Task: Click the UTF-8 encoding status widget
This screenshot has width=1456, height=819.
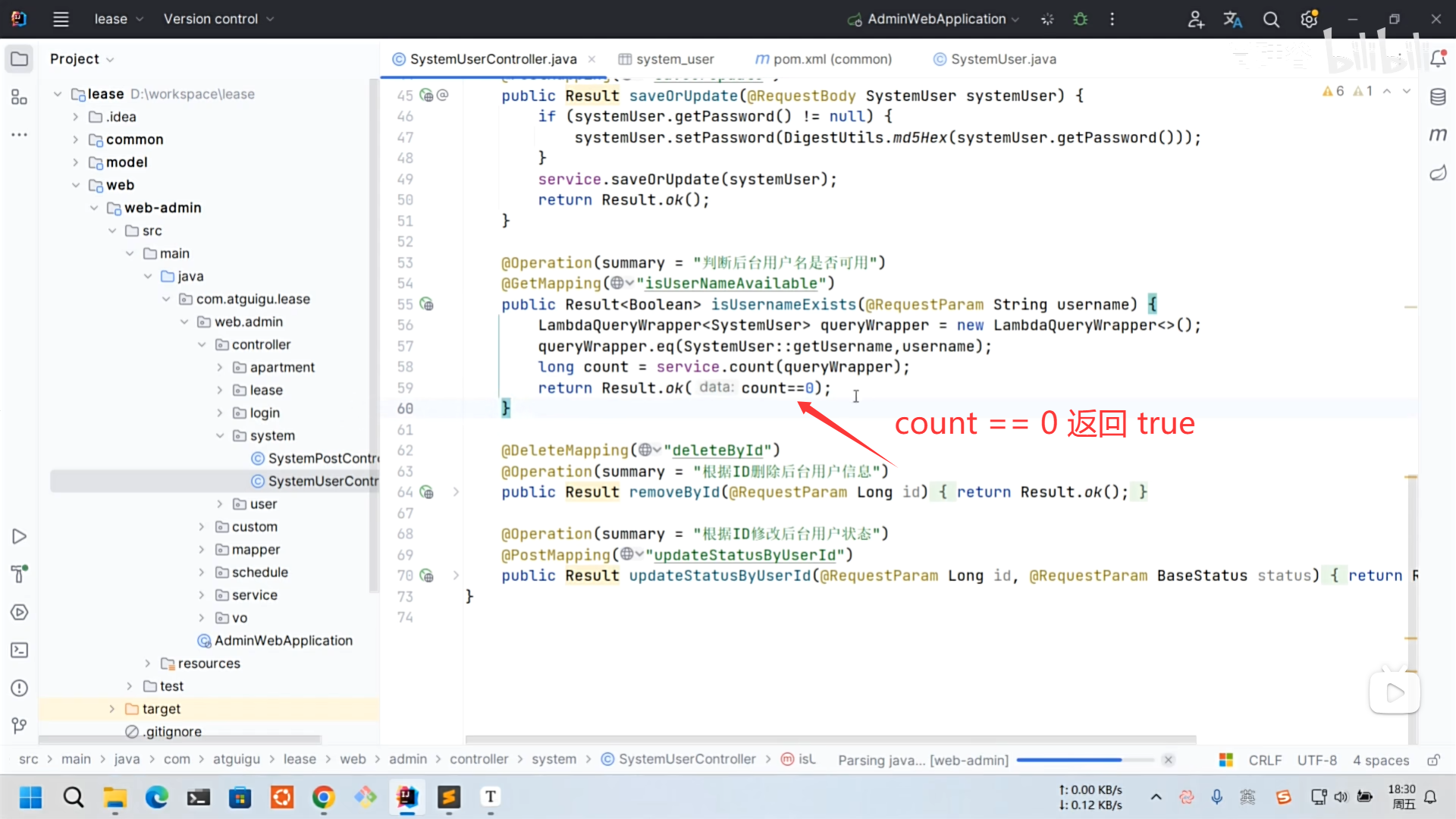Action: click(x=1316, y=760)
